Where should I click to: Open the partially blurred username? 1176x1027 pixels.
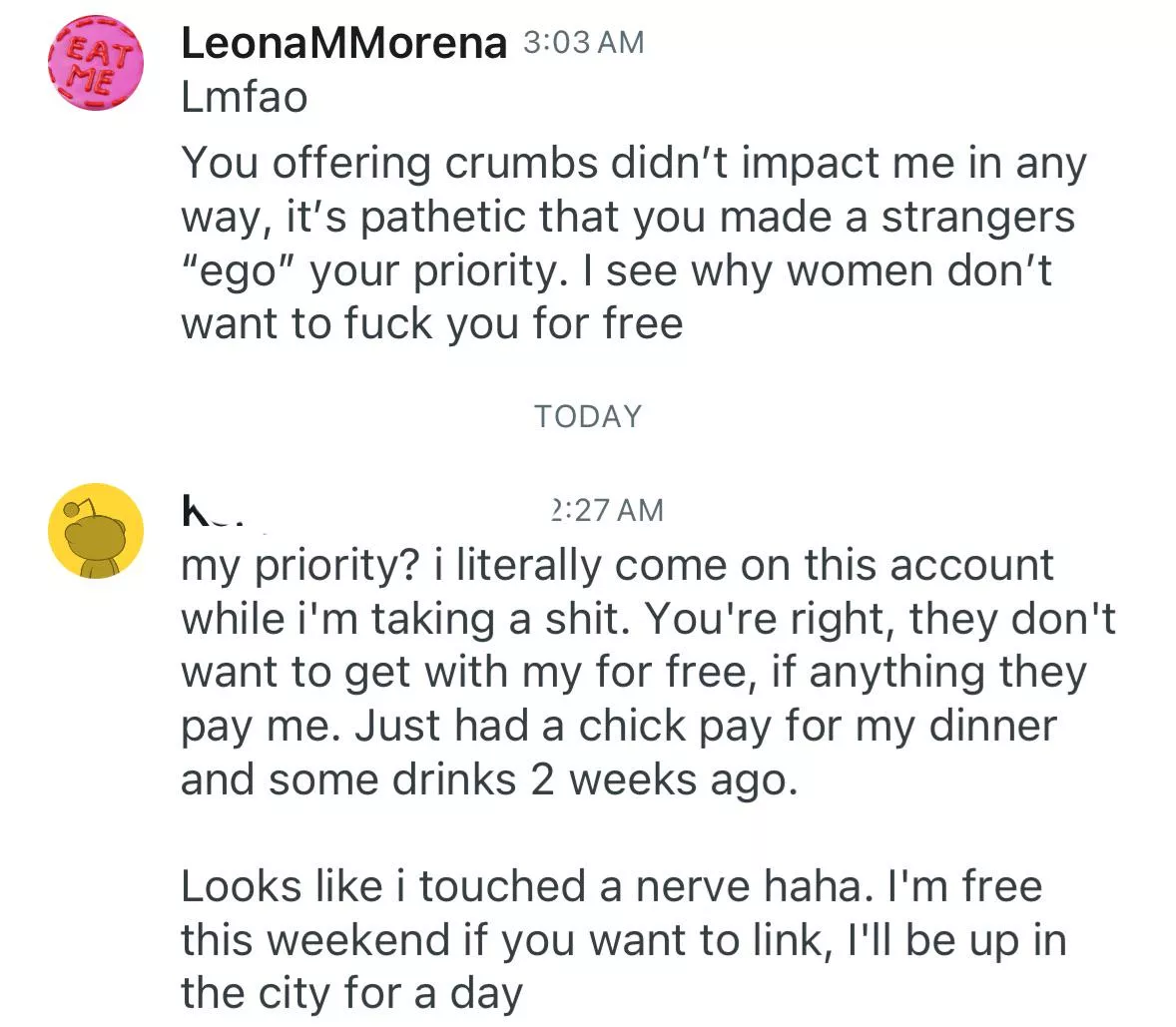click(200, 509)
